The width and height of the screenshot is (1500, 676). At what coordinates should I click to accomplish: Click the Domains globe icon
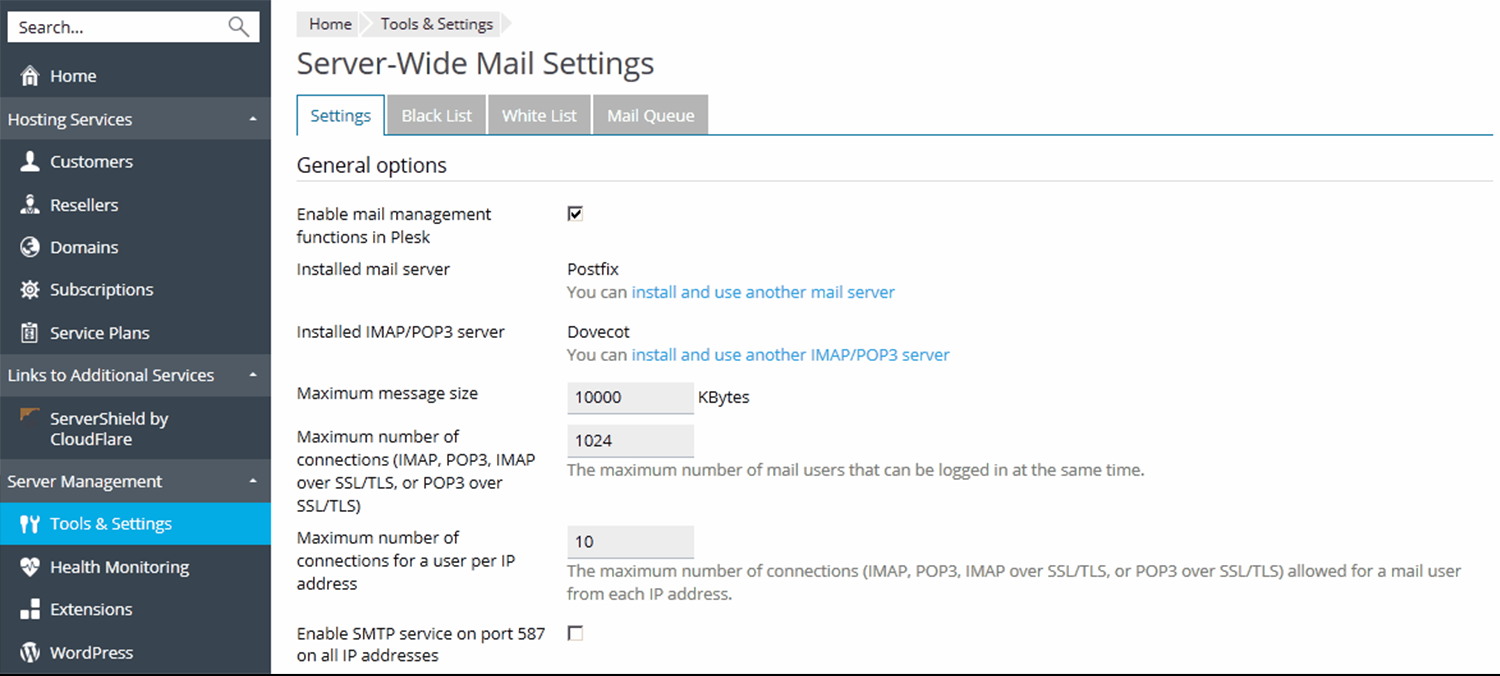point(30,247)
